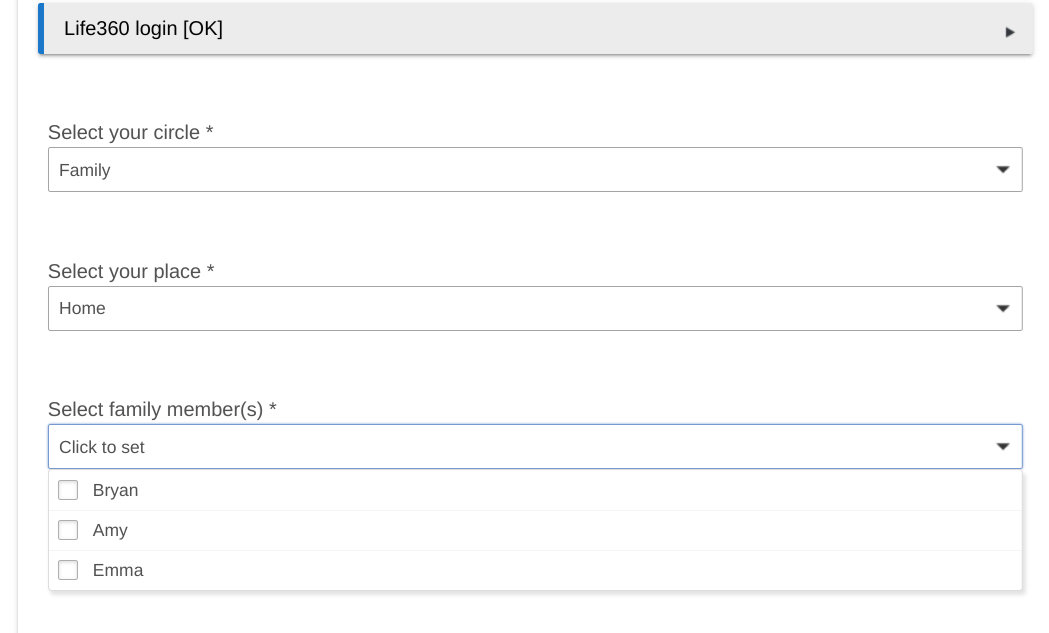This screenshot has width=1049, height=633.
Task: Click the 'Family' value text in circle field
Action: click(x=85, y=171)
